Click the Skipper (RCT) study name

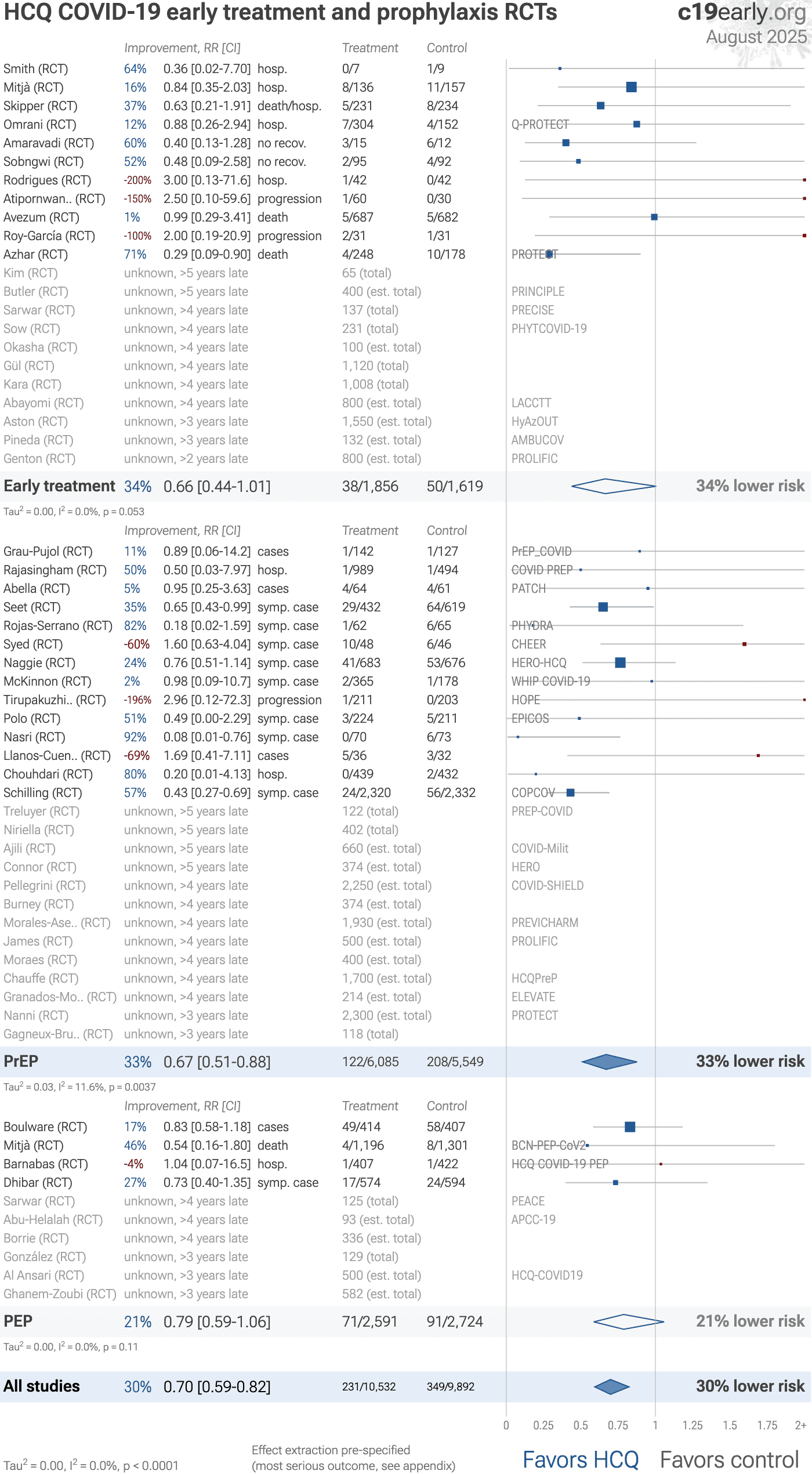pyautogui.click(x=41, y=106)
